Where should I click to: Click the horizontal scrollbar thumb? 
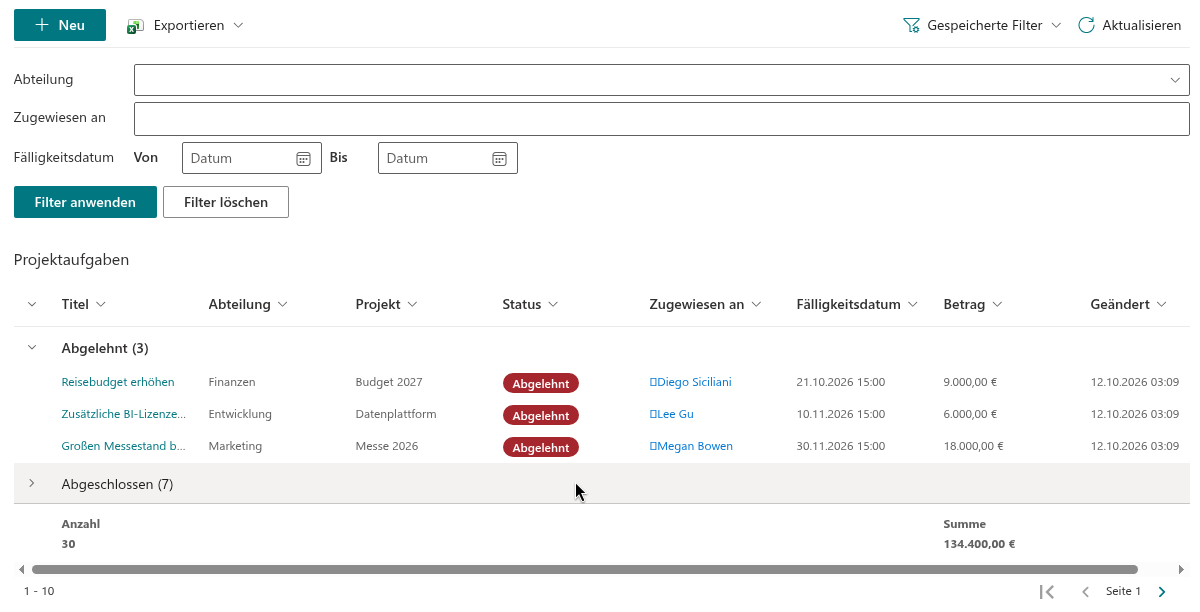tap(584, 569)
